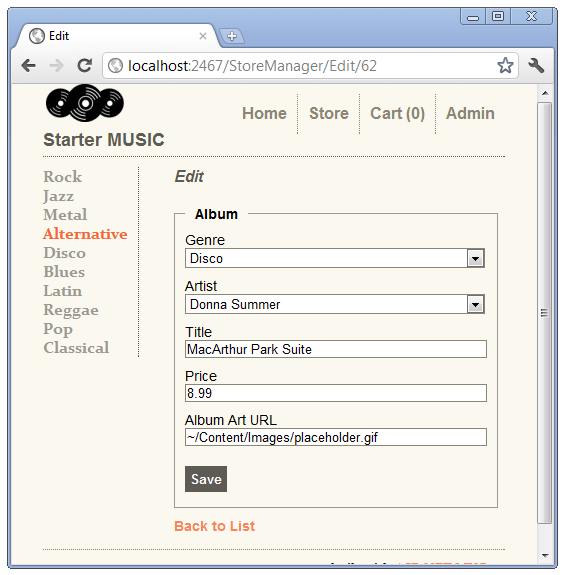
Task: Browse the Disco genre in the sidebar
Action: pos(64,253)
